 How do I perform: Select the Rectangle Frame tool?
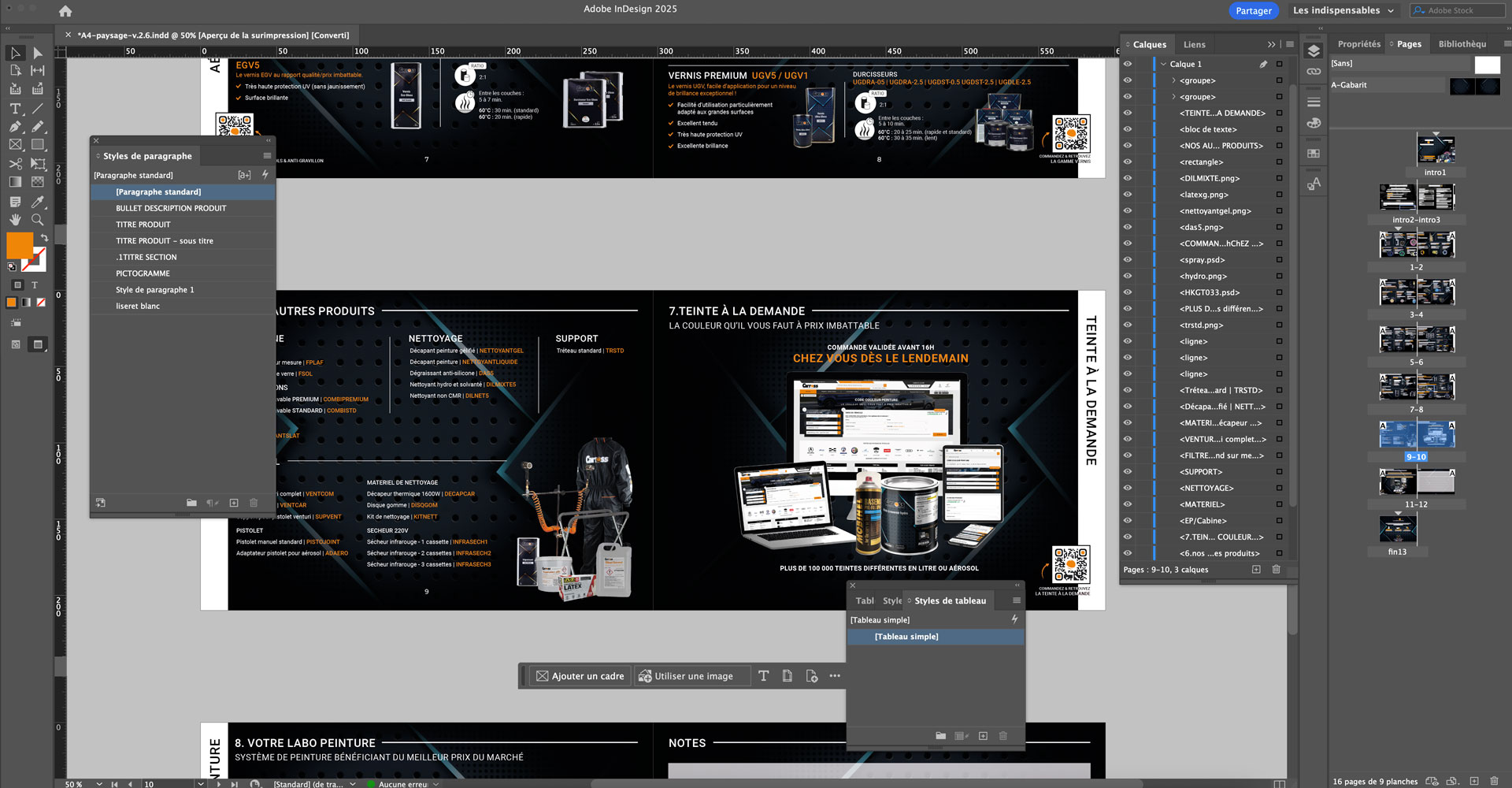tap(15, 145)
